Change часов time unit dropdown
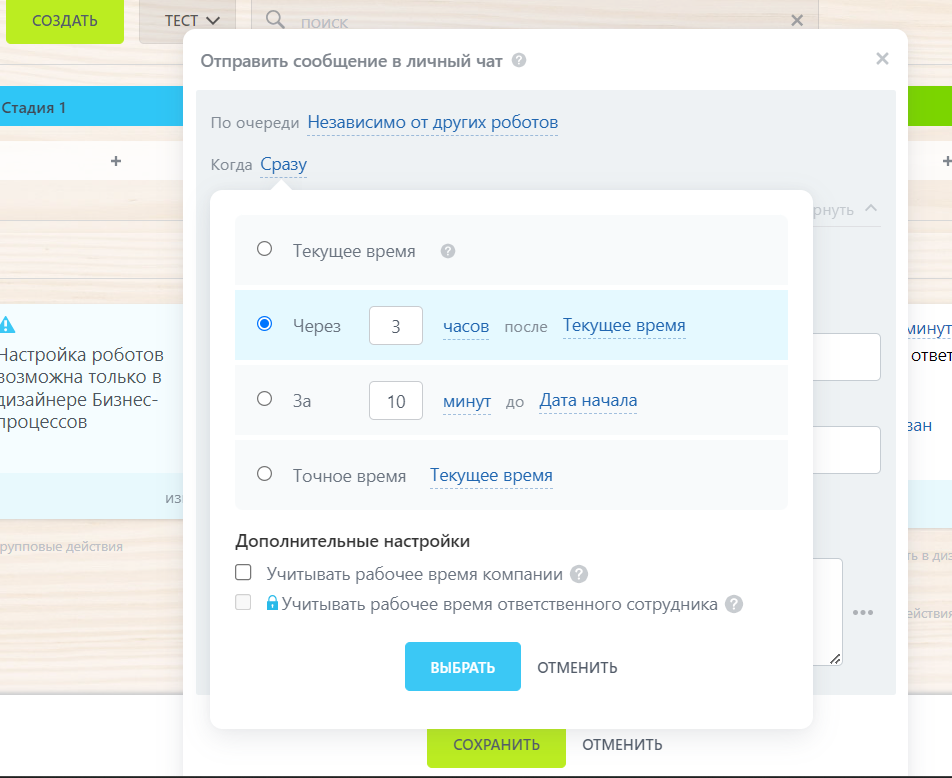952x778 pixels. click(466, 326)
